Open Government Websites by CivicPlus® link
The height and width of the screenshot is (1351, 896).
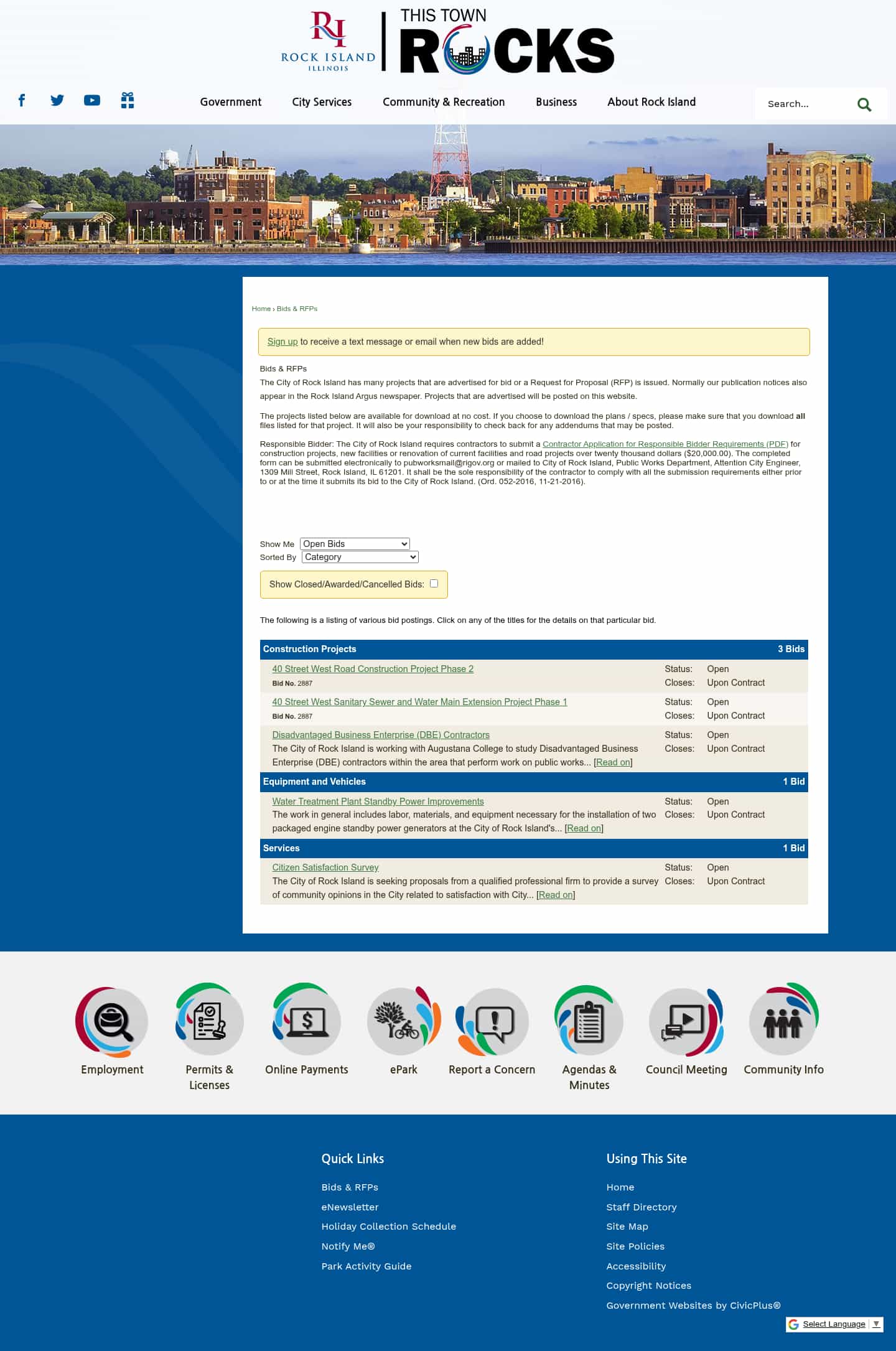pos(693,1306)
